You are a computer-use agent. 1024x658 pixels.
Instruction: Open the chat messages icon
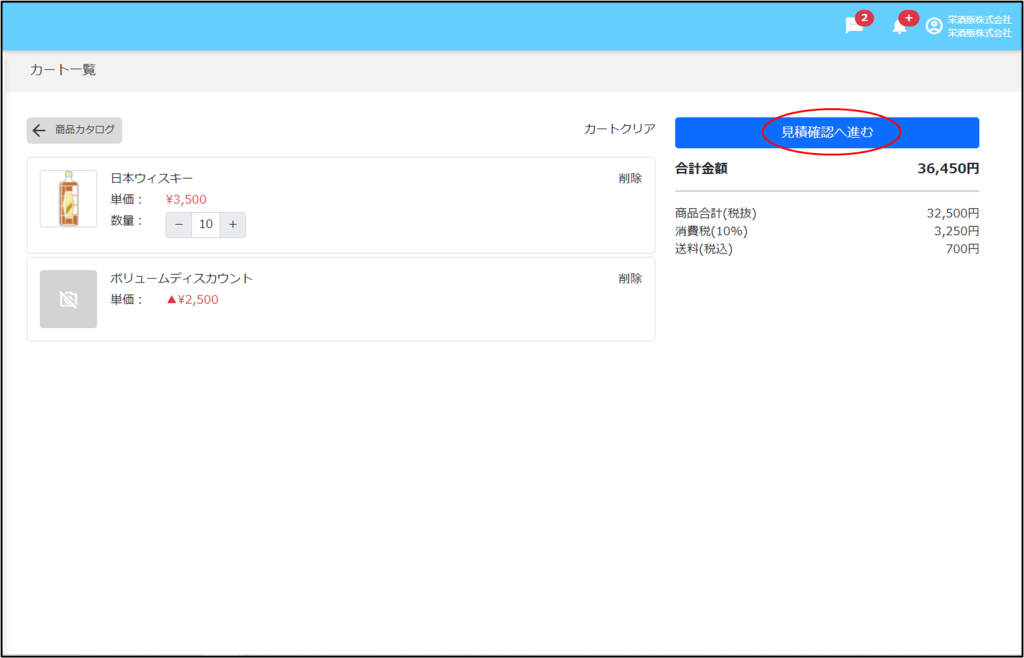click(x=854, y=26)
